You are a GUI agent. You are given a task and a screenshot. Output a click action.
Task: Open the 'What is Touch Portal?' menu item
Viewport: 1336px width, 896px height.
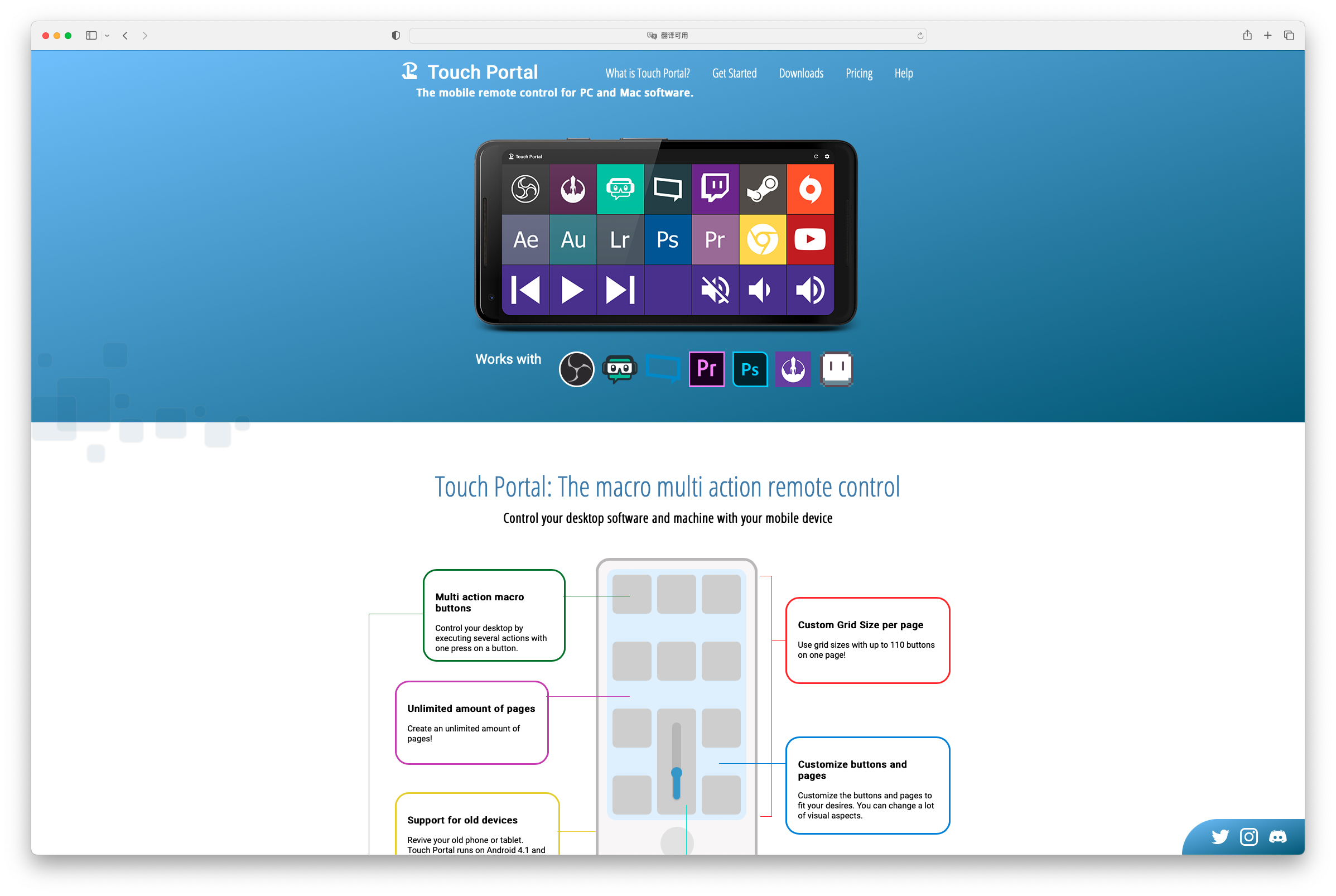(x=647, y=73)
